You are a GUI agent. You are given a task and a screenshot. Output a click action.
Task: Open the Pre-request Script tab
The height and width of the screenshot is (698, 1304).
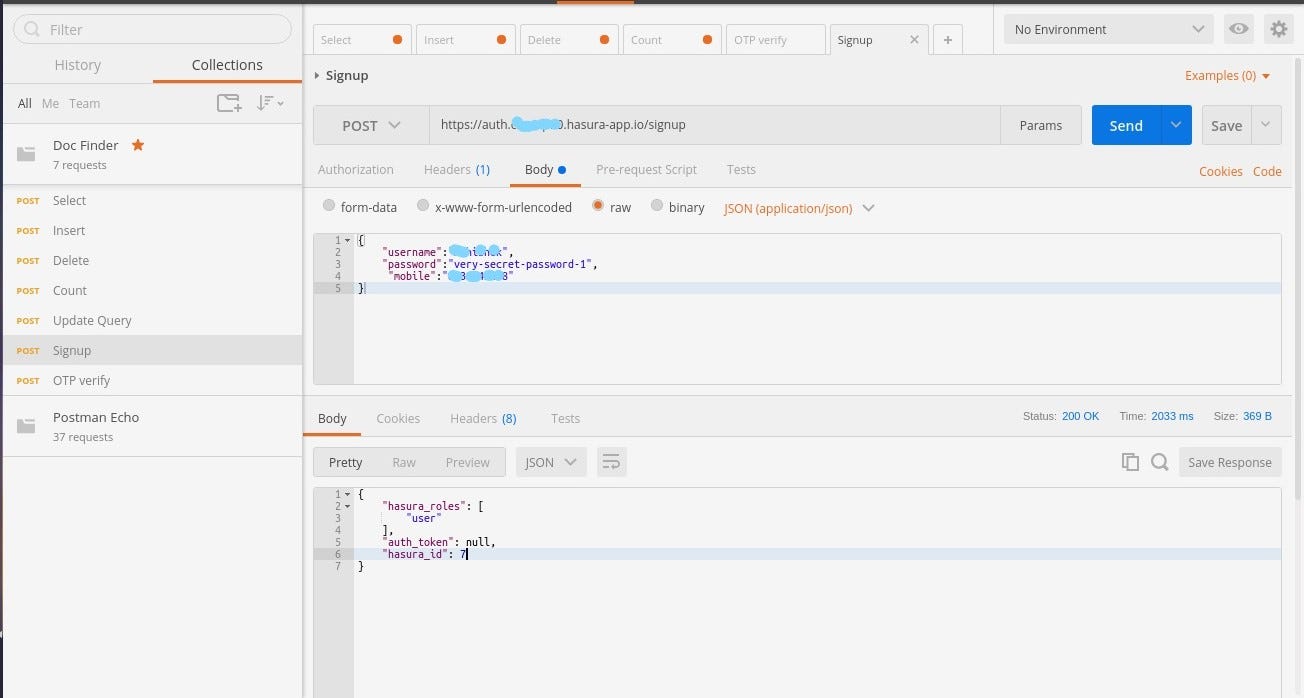(646, 170)
